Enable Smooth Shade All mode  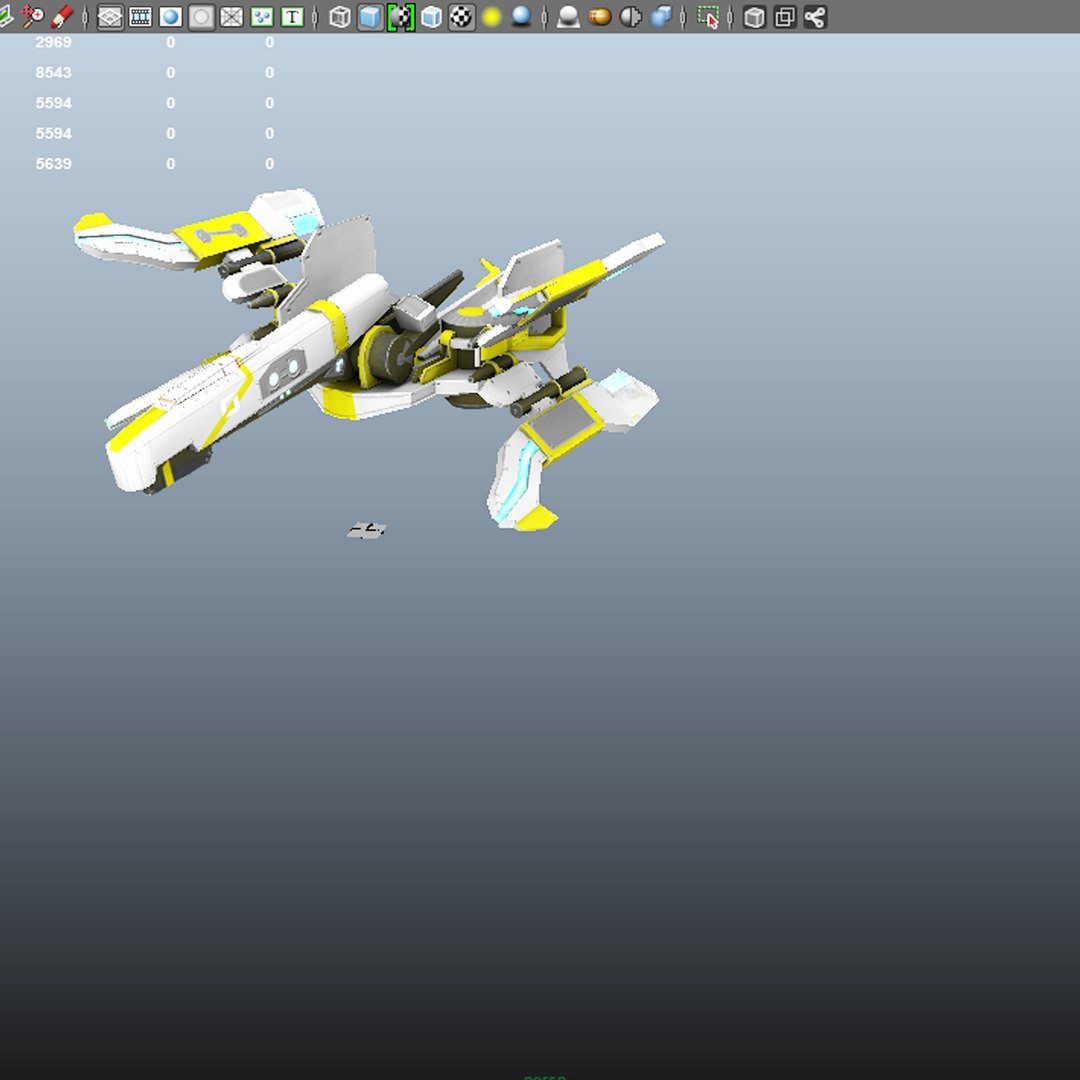click(371, 17)
